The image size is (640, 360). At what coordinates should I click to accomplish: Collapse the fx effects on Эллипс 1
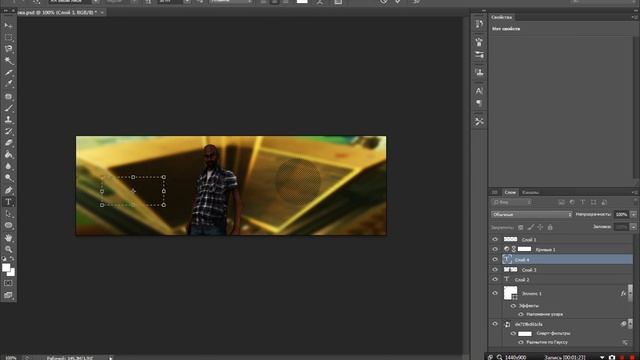[630, 293]
